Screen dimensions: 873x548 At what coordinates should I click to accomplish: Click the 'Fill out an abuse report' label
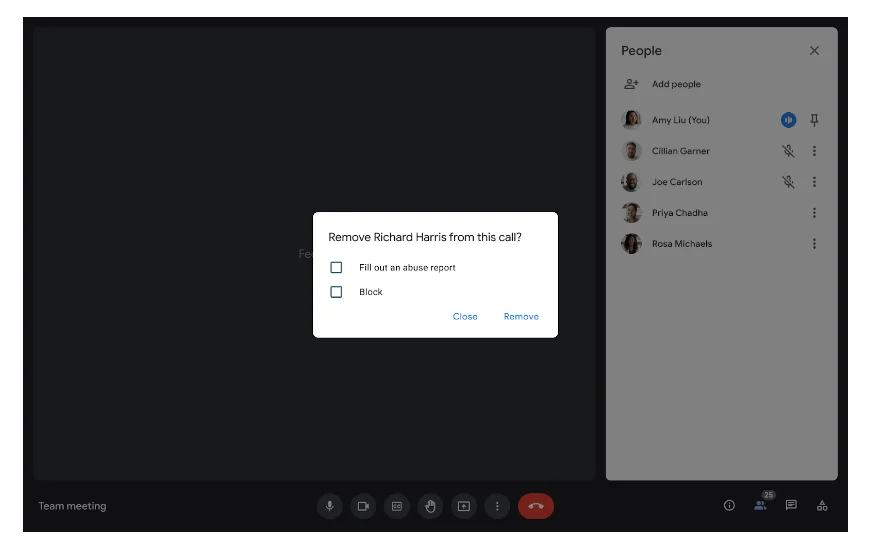point(407,267)
